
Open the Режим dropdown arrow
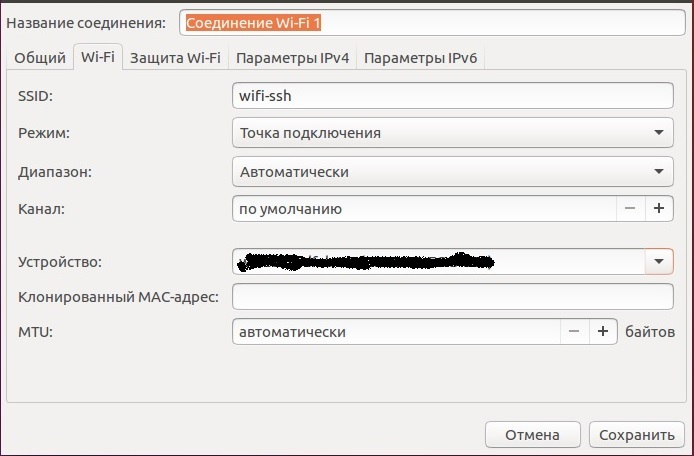pyautogui.click(x=658, y=132)
